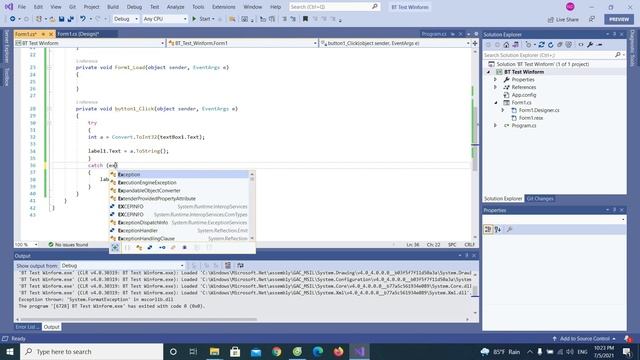The width and height of the screenshot is (640, 360).
Task: Click the Home icon in Solution Explorer
Action: [506, 45]
